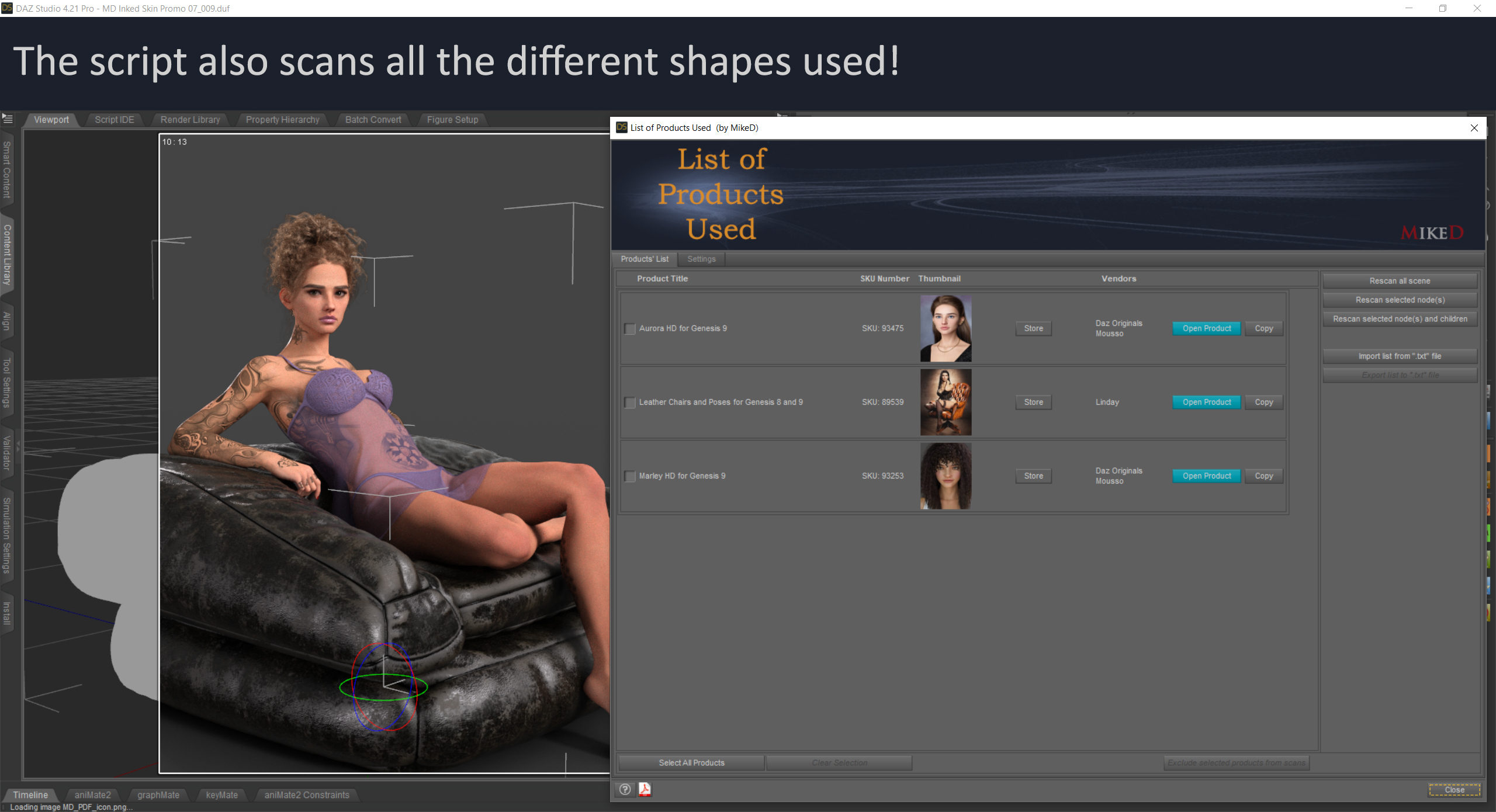Copy the Marley HD product entry
This screenshot has width=1496, height=812.
[1263, 476]
